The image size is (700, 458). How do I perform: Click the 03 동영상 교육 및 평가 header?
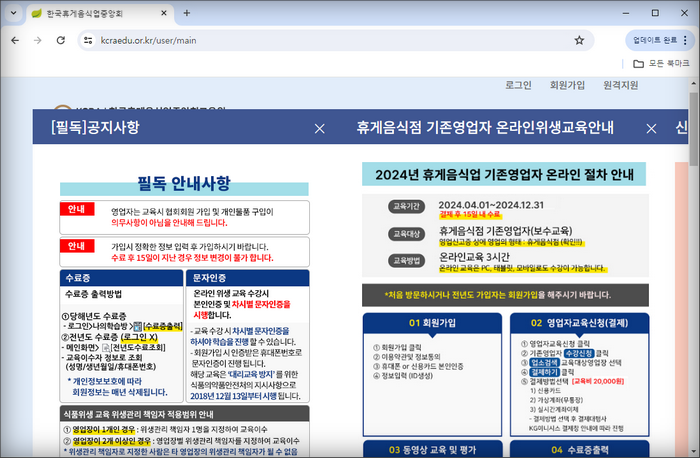point(432,449)
